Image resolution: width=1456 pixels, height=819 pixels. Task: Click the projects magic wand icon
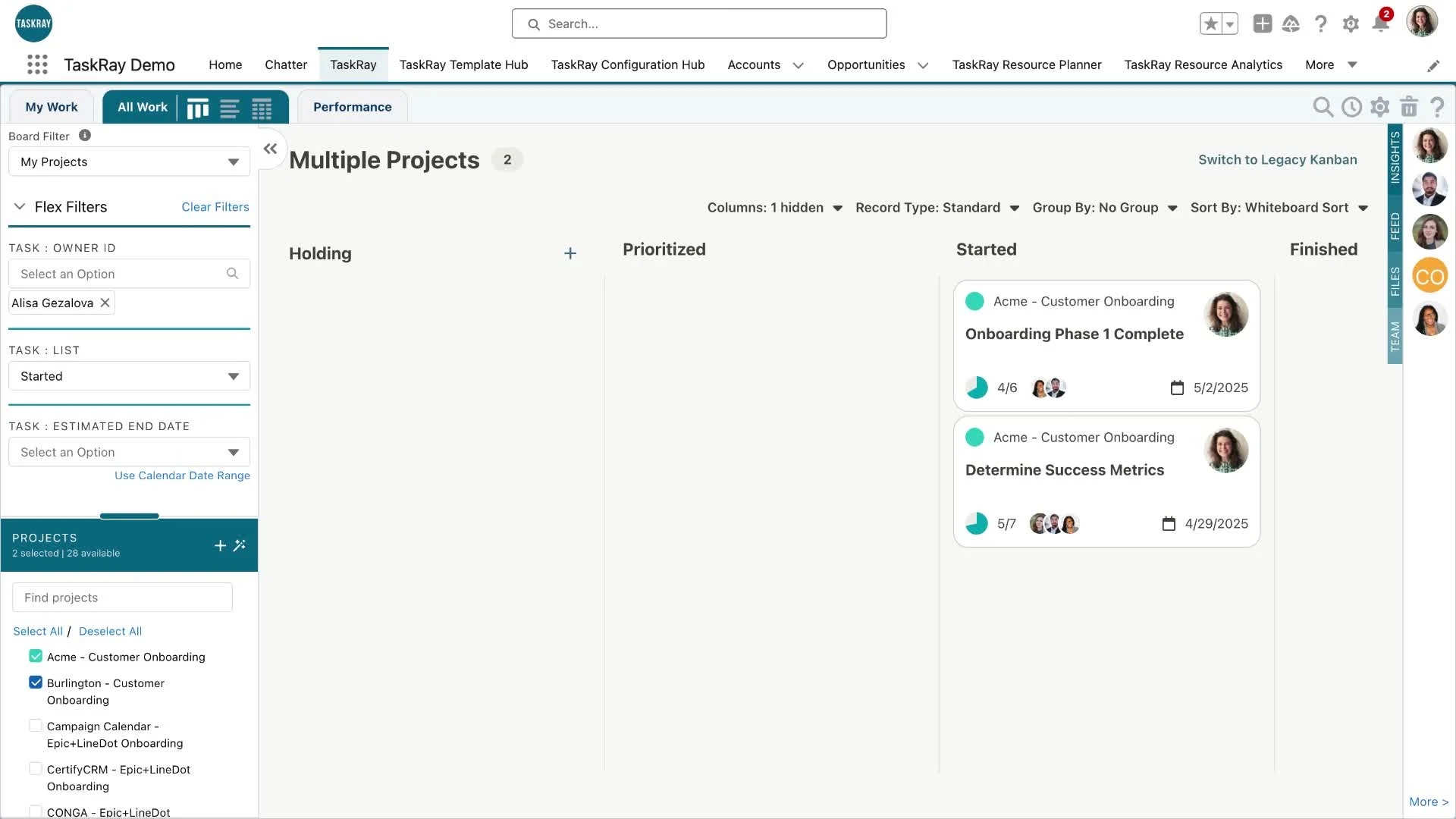240,545
